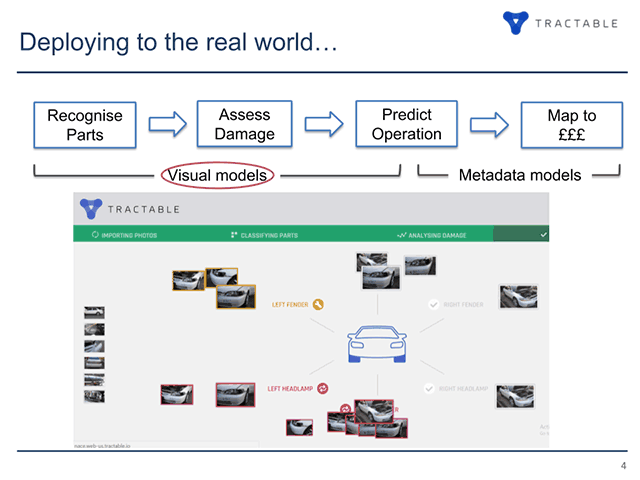Screen dimensions: 640x480
Task: Click the orange wrench icon beside Left Fender
Action: click(317, 306)
